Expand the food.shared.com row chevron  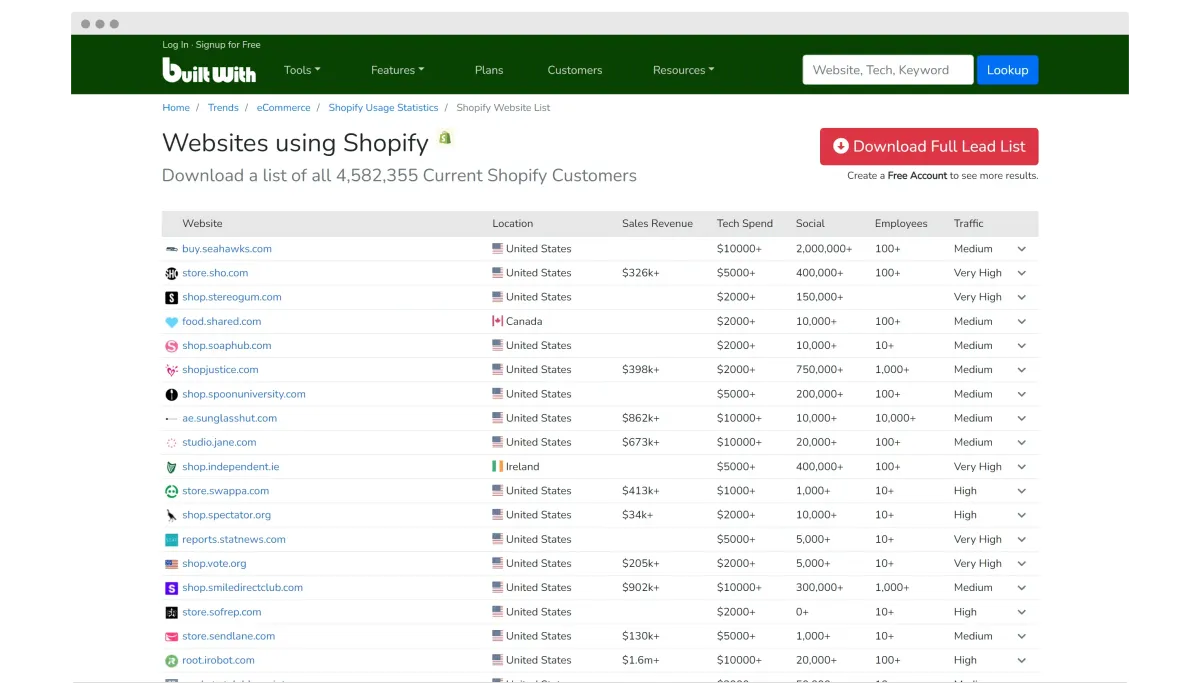click(x=1022, y=322)
